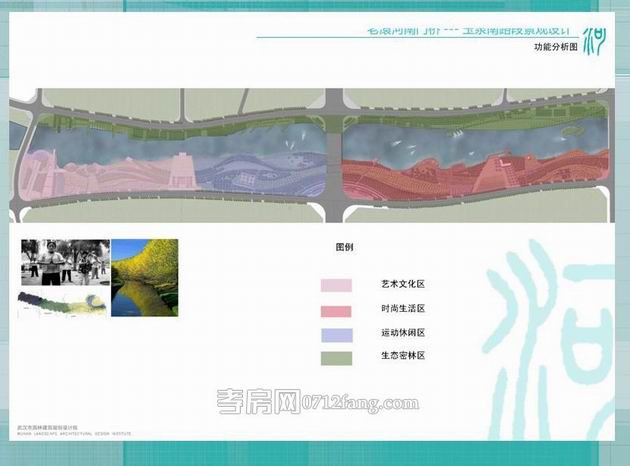Click the tower-shaped structure in the pink zone

coord(184,170)
